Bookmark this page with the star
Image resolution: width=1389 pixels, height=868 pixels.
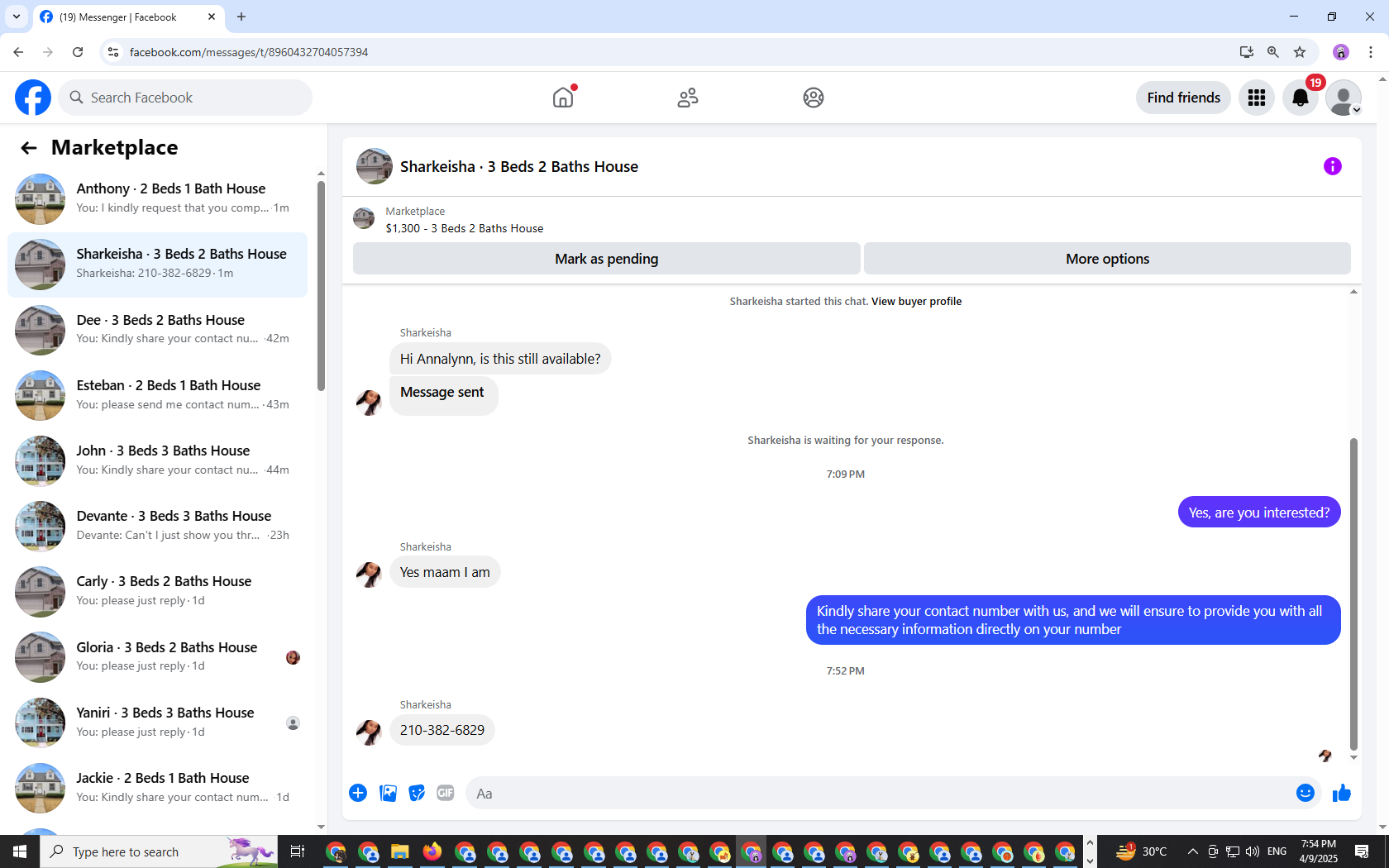coord(1300,52)
